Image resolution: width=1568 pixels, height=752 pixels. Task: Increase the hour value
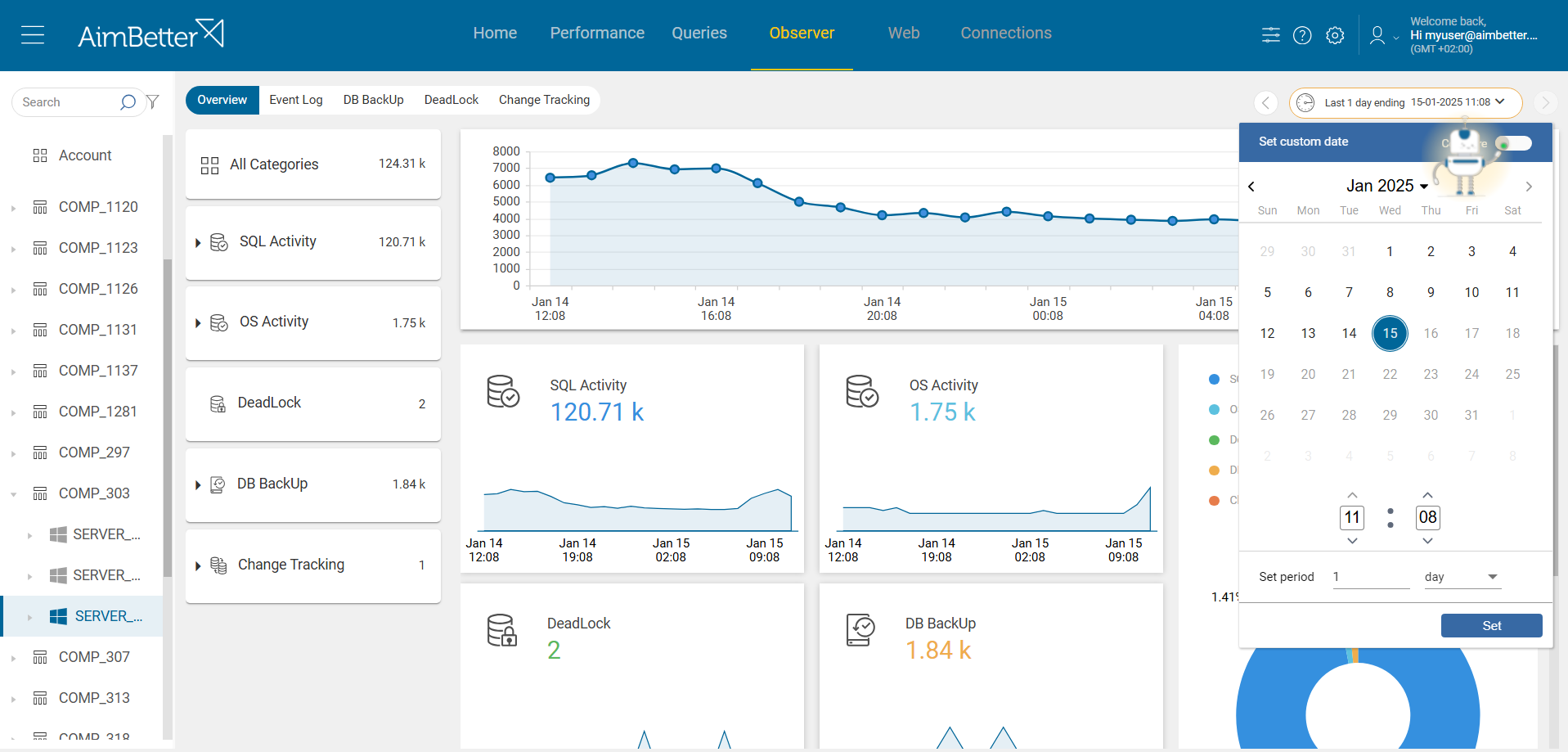click(x=1353, y=495)
